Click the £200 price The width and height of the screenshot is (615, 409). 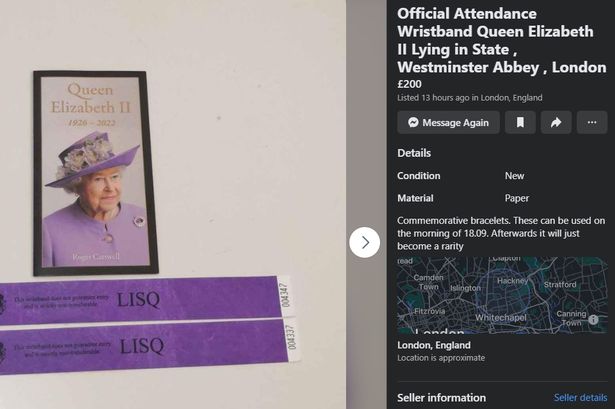409,84
